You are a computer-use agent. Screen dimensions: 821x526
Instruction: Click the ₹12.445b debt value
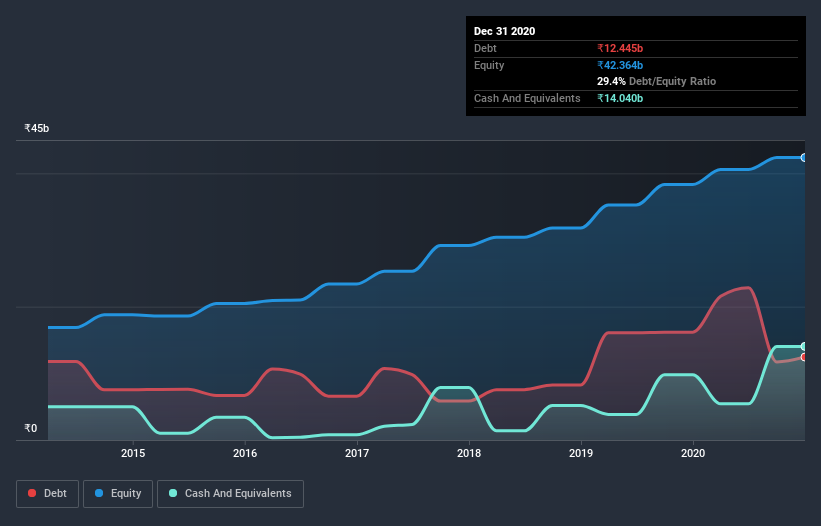[620, 48]
